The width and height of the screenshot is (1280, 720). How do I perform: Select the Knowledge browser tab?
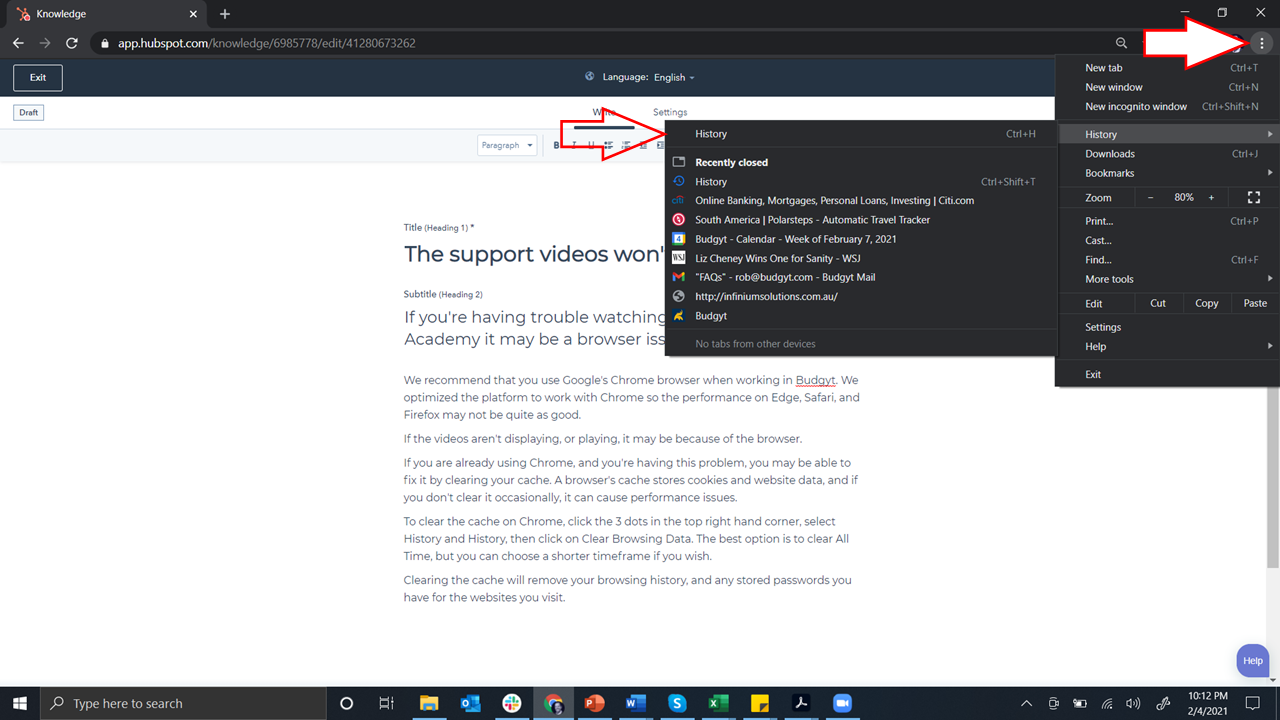tap(105, 14)
